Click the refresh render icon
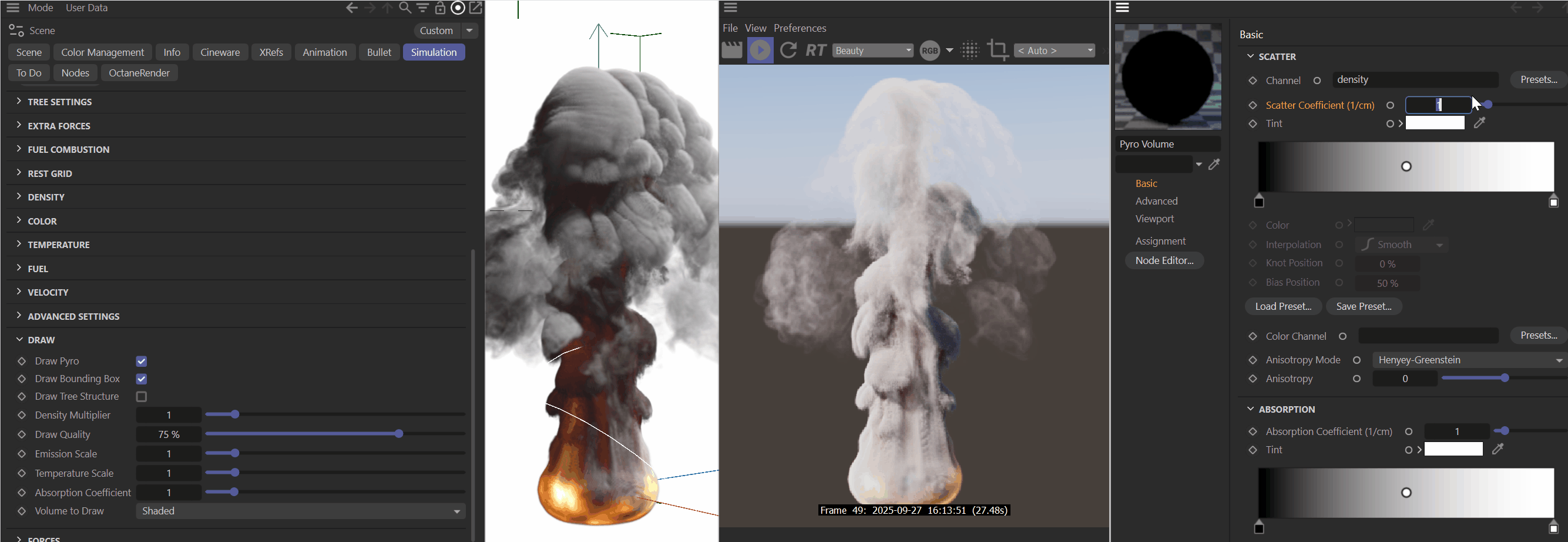Viewport: 1568px width, 542px height. click(788, 51)
